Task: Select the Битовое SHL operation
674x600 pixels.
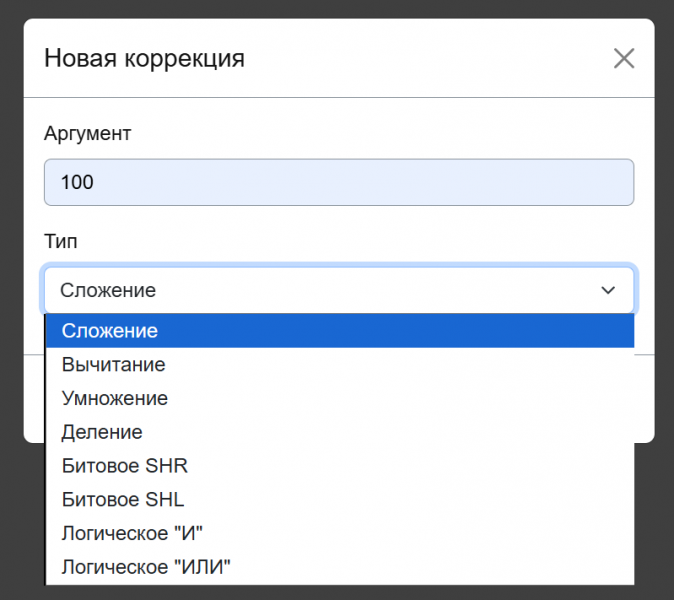Action: tap(123, 500)
